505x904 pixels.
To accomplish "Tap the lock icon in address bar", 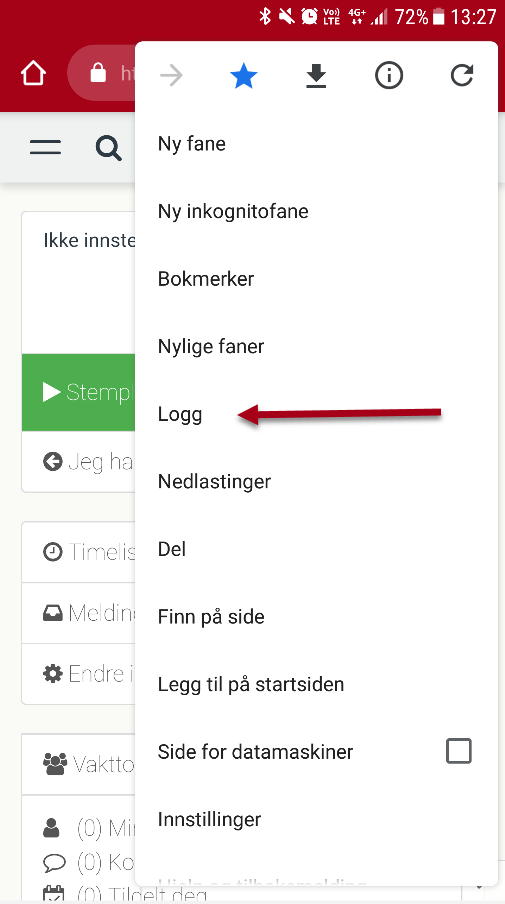I will point(98,73).
